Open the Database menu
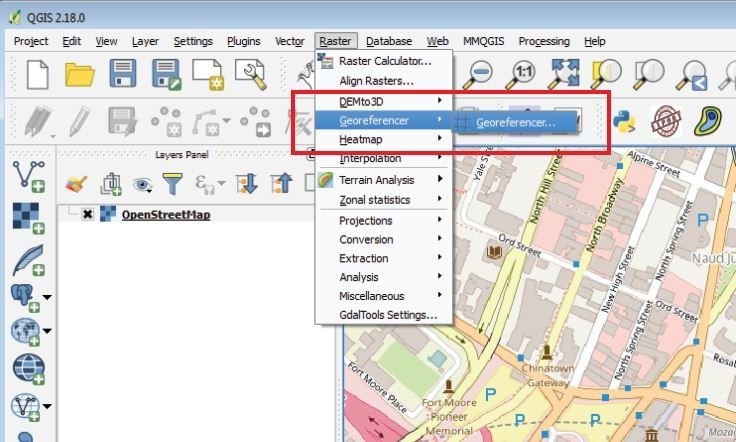This screenshot has height=442, width=736. coord(389,41)
